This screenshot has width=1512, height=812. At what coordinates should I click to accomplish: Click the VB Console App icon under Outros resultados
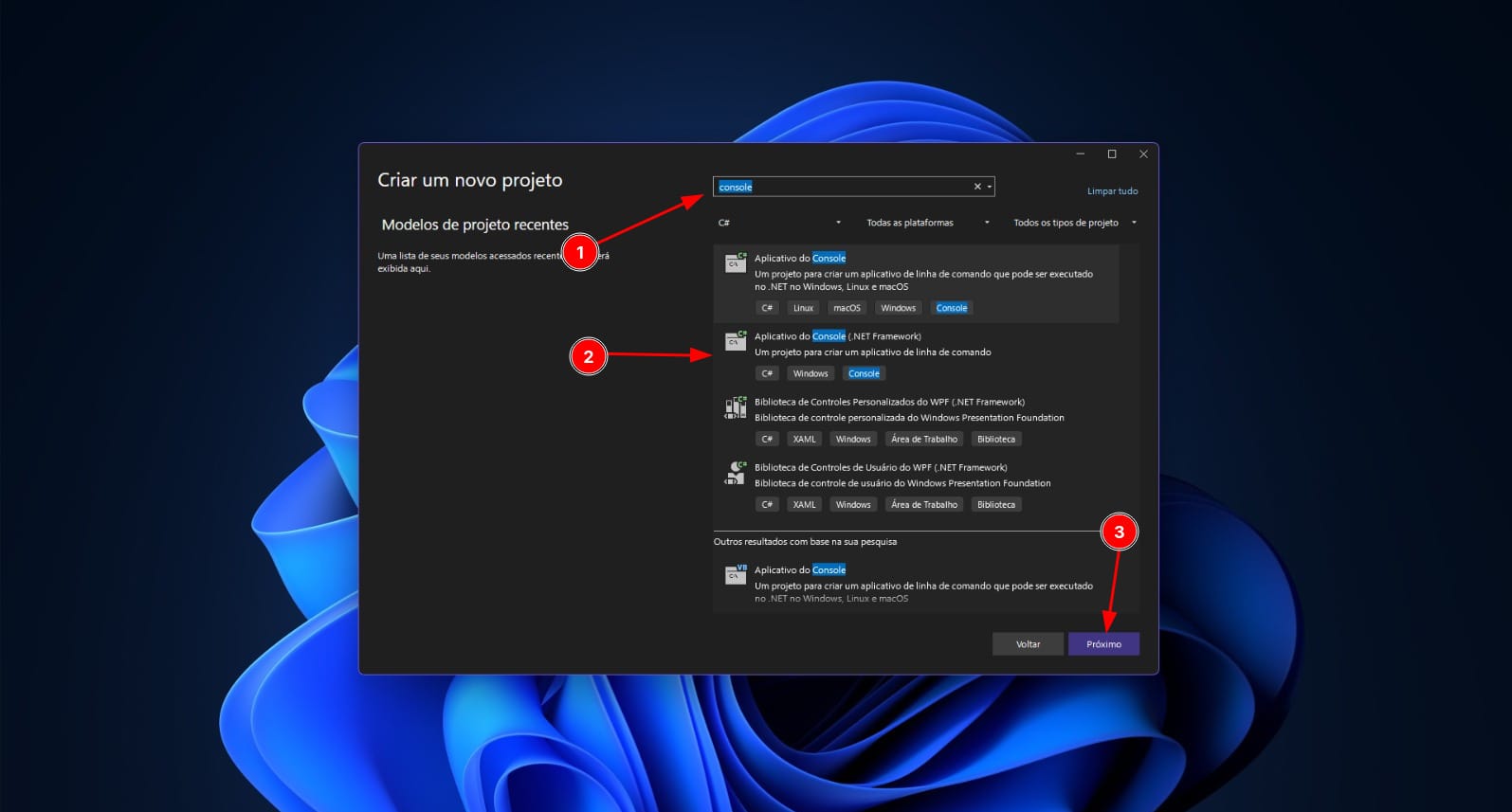point(736,574)
